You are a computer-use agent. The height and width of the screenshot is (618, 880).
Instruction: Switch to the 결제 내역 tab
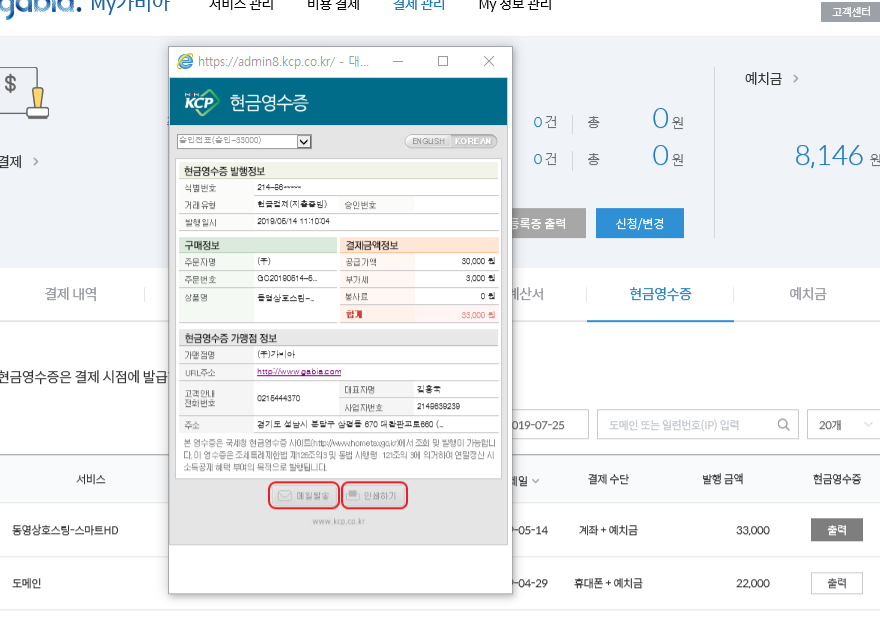71,294
